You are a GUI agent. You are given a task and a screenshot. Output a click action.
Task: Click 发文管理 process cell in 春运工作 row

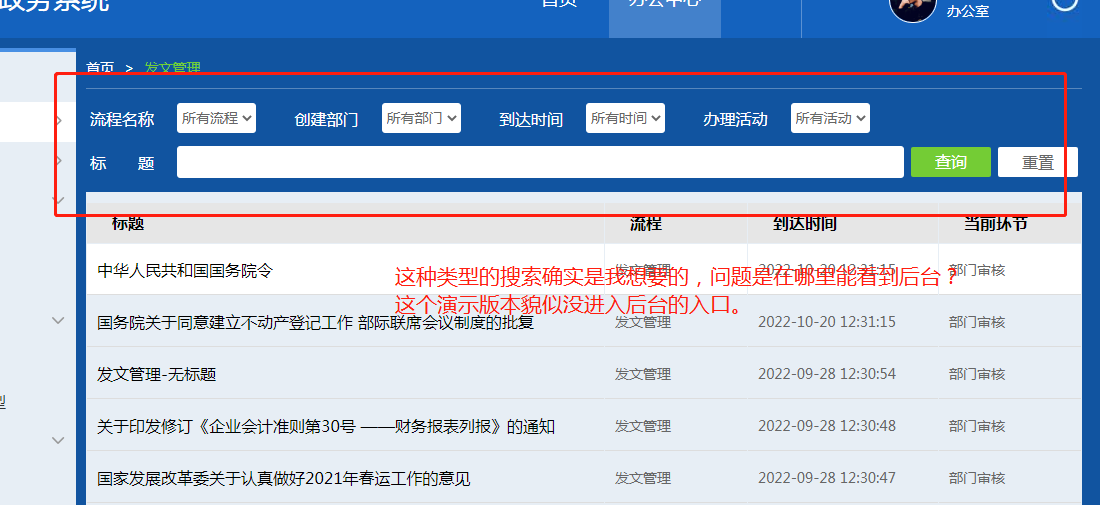pyautogui.click(x=643, y=478)
